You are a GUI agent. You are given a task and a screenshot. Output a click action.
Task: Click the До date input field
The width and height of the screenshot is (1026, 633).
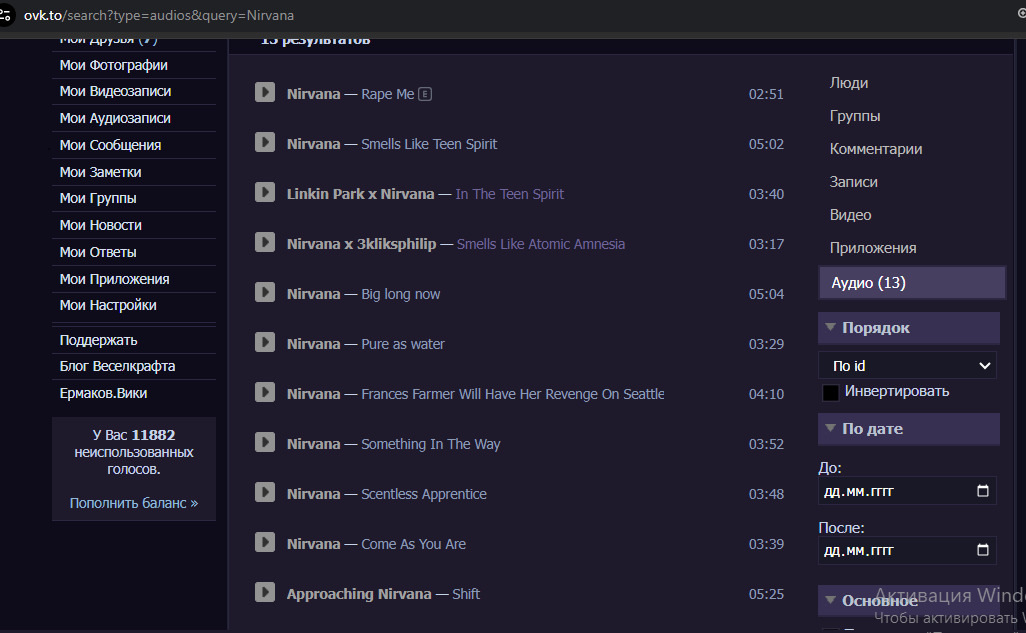[907, 491]
